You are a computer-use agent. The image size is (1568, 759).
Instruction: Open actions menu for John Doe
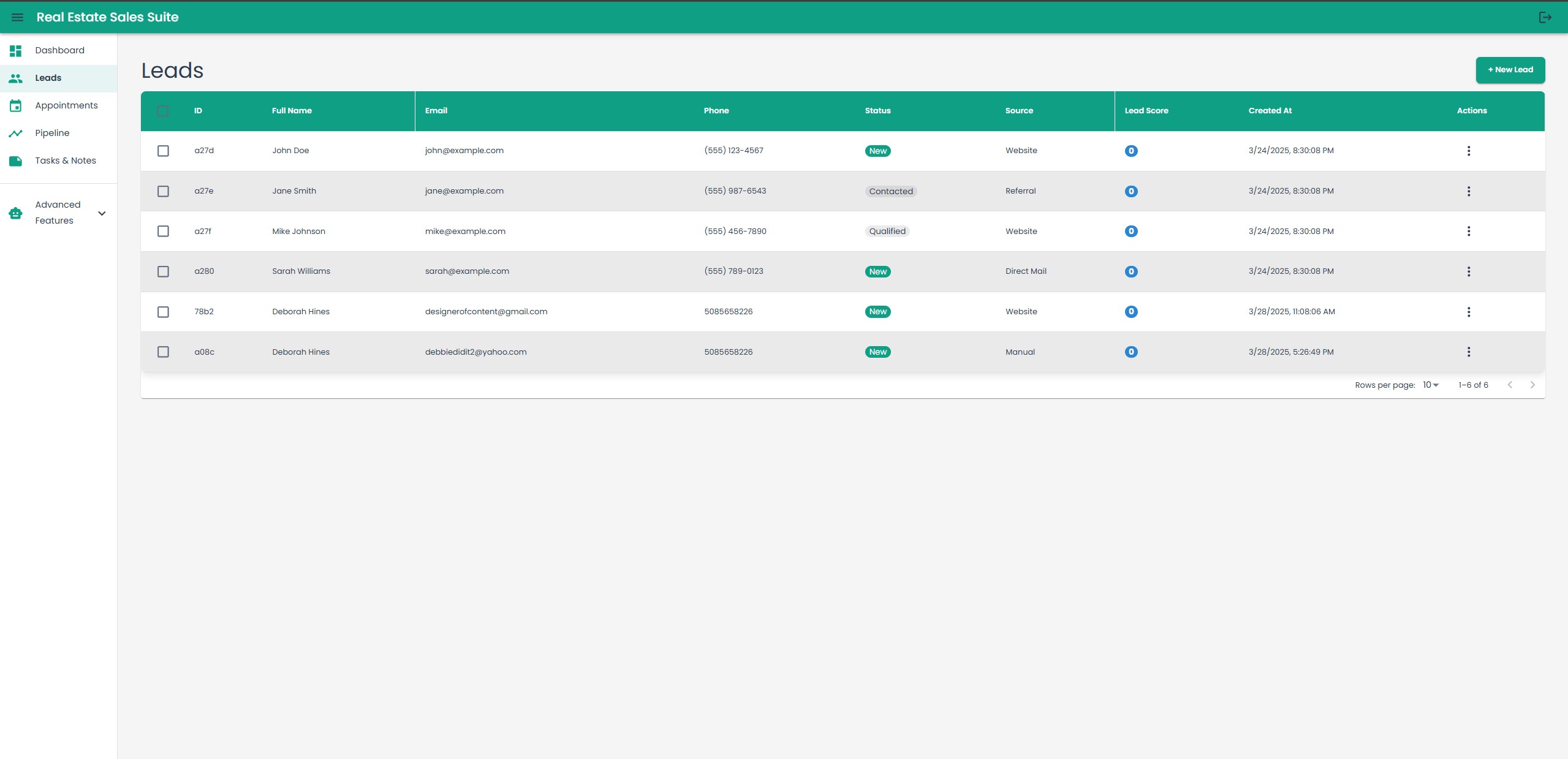coord(1468,151)
